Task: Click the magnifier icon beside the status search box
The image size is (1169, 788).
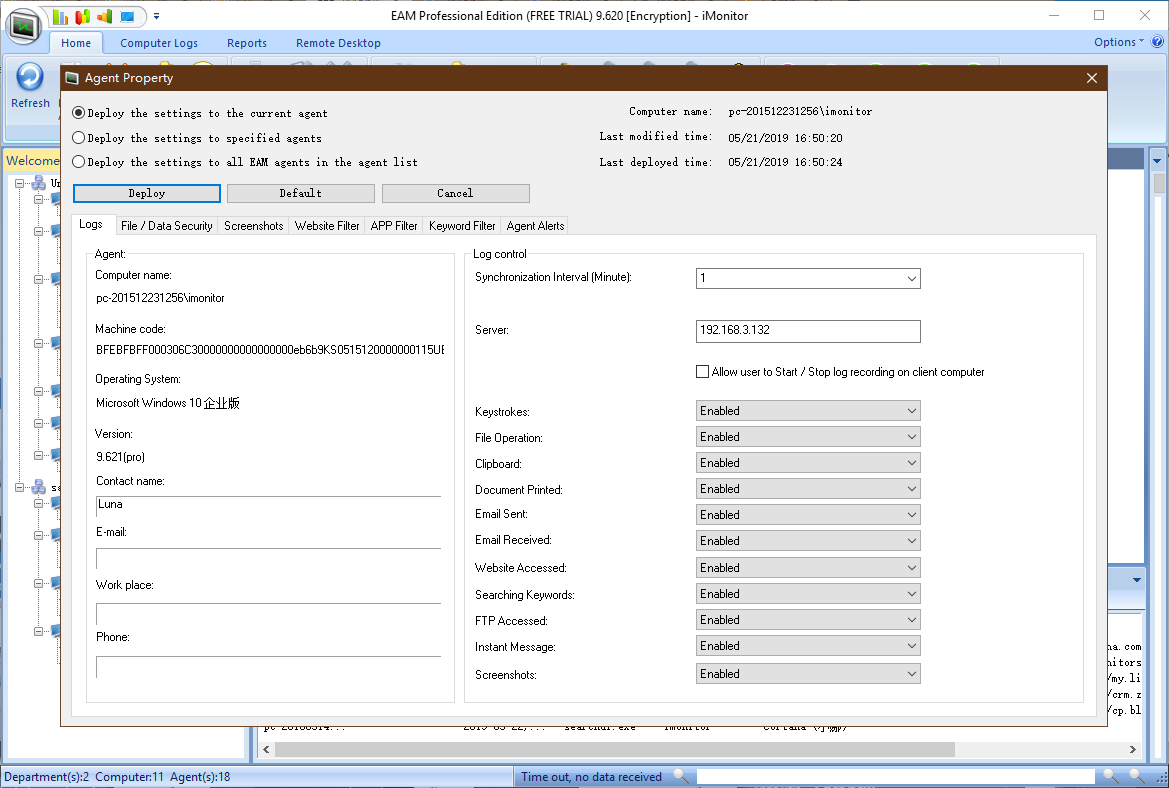Action: (681, 776)
